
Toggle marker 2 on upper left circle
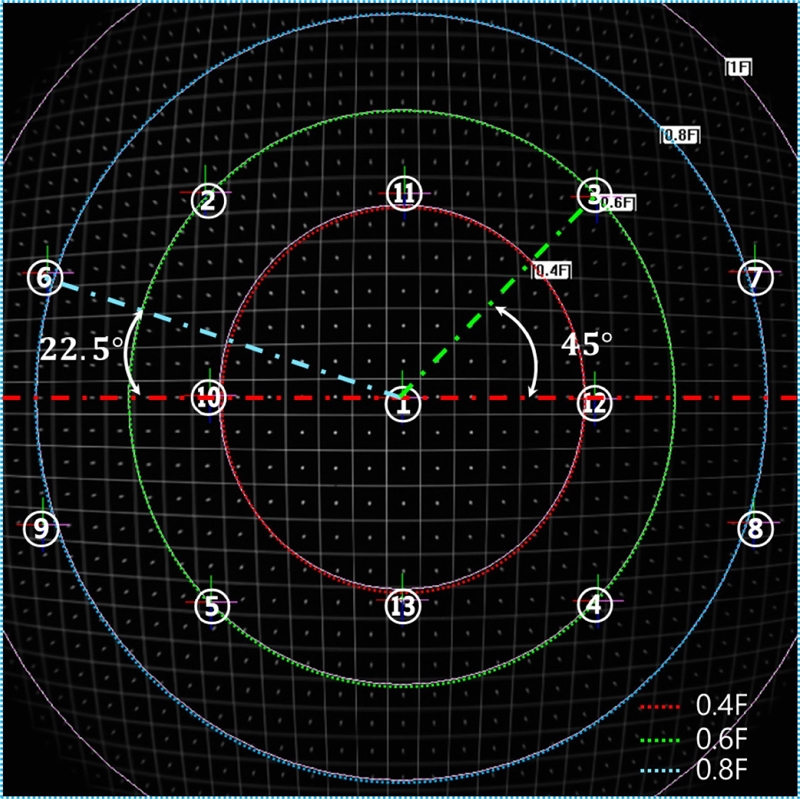[x=208, y=201]
